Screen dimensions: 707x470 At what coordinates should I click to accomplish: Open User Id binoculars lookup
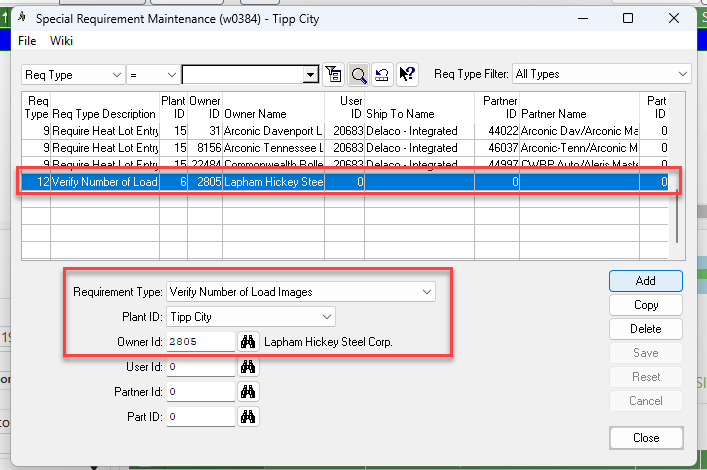pyautogui.click(x=248, y=367)
